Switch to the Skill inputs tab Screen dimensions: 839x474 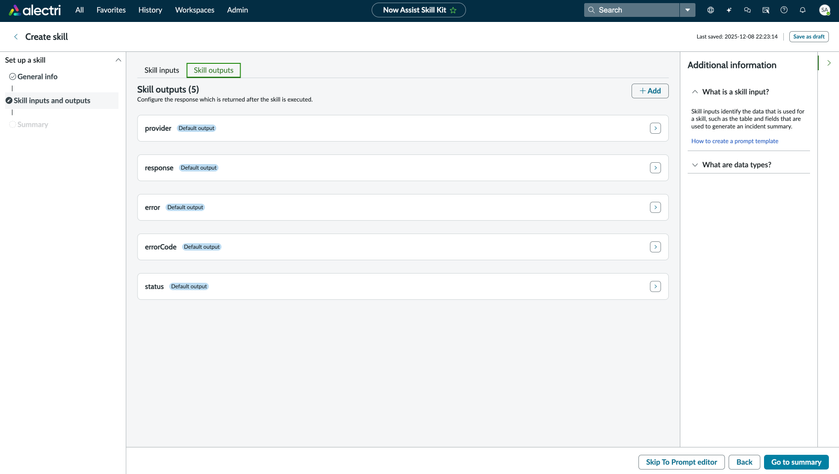[x=161, y=70]
